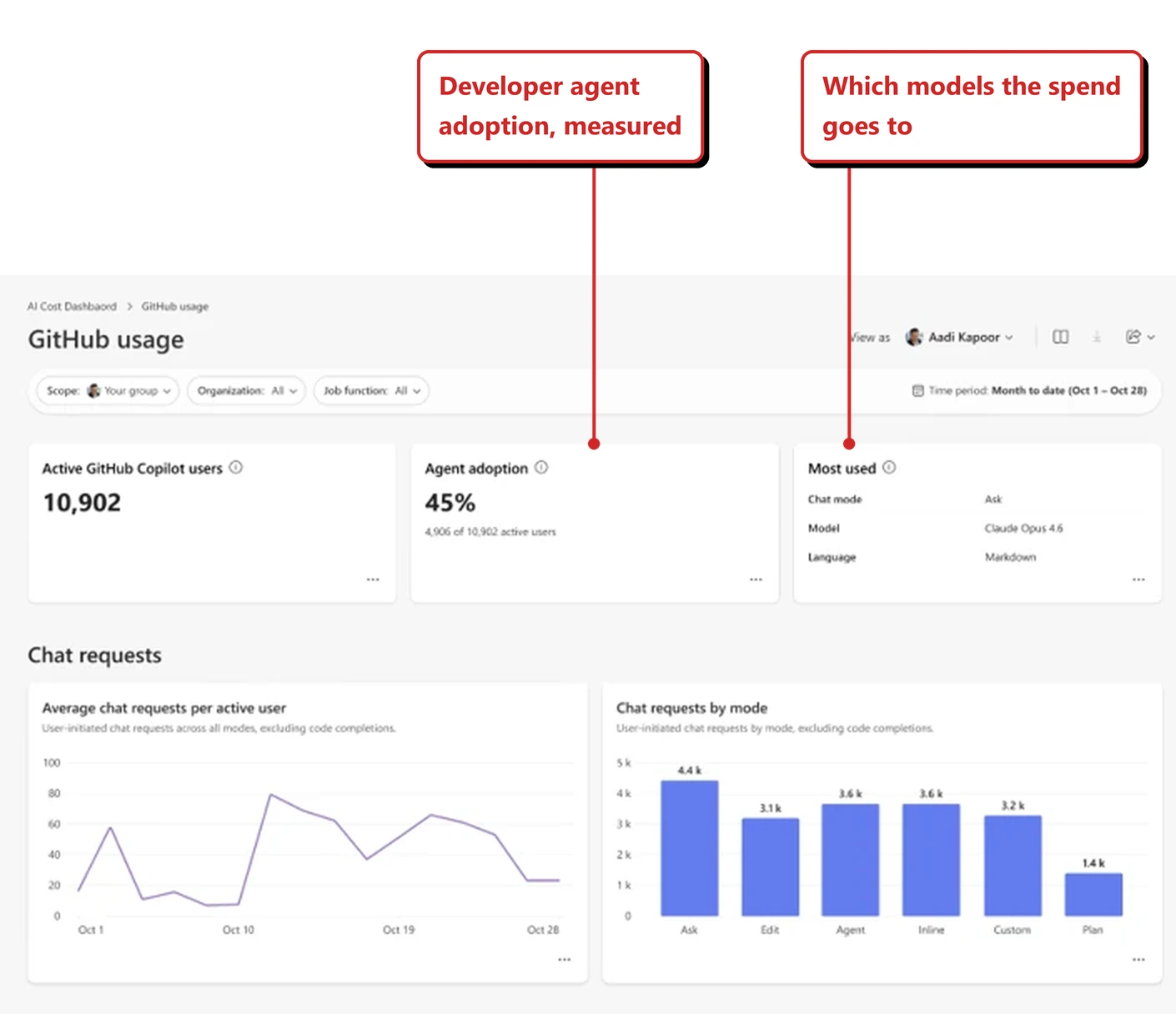Click the avatar in the Scope filter
1176x1014 pixels.
pyautogui.click(x=93, y=390)
